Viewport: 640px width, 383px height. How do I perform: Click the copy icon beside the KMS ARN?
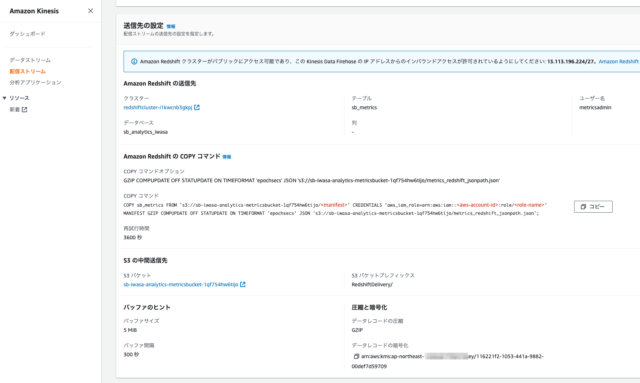click(x=356, y=356)
